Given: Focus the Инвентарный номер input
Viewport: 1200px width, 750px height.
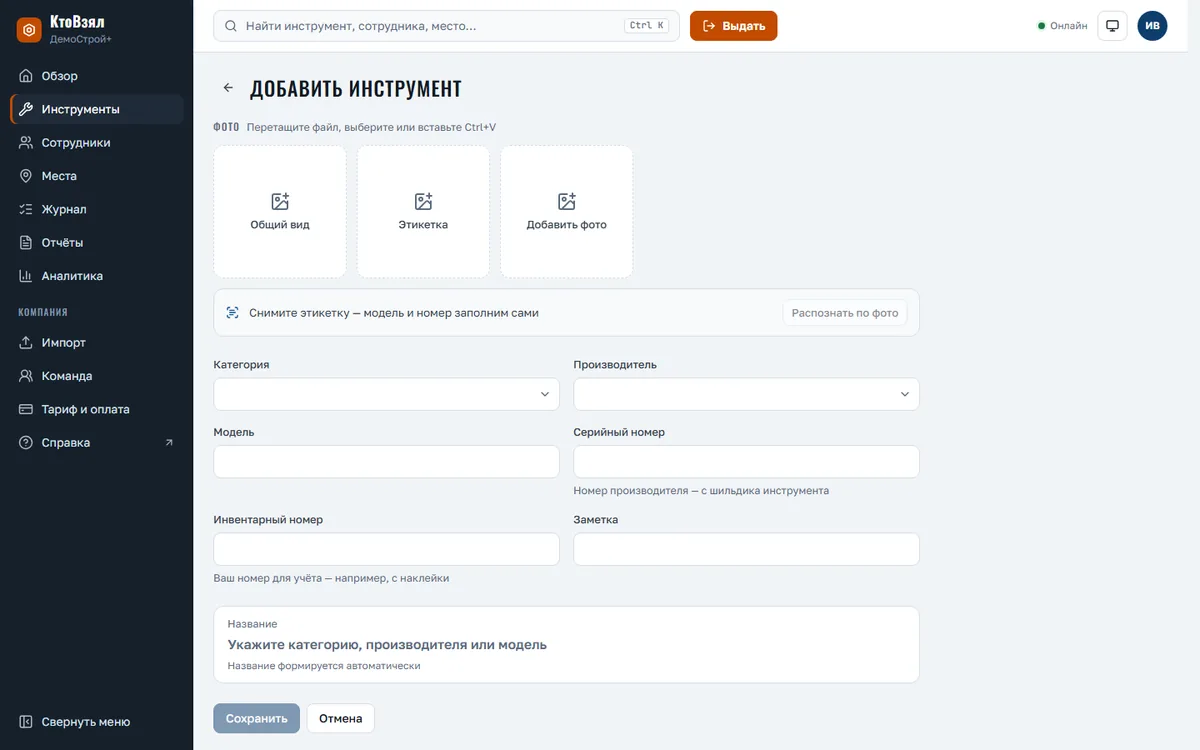Looking at the screenshot, I should (x=387, y=549).
